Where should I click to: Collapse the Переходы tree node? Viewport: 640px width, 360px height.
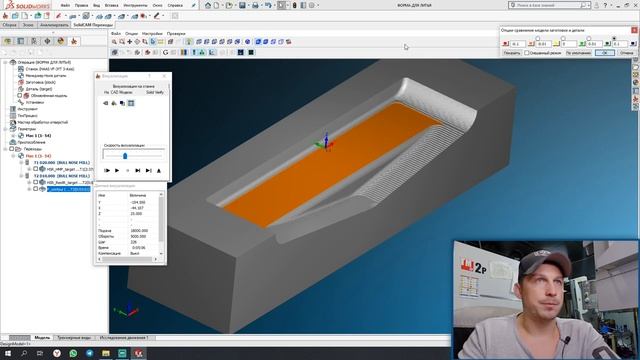pyautogui.click(x=5, y=149)
